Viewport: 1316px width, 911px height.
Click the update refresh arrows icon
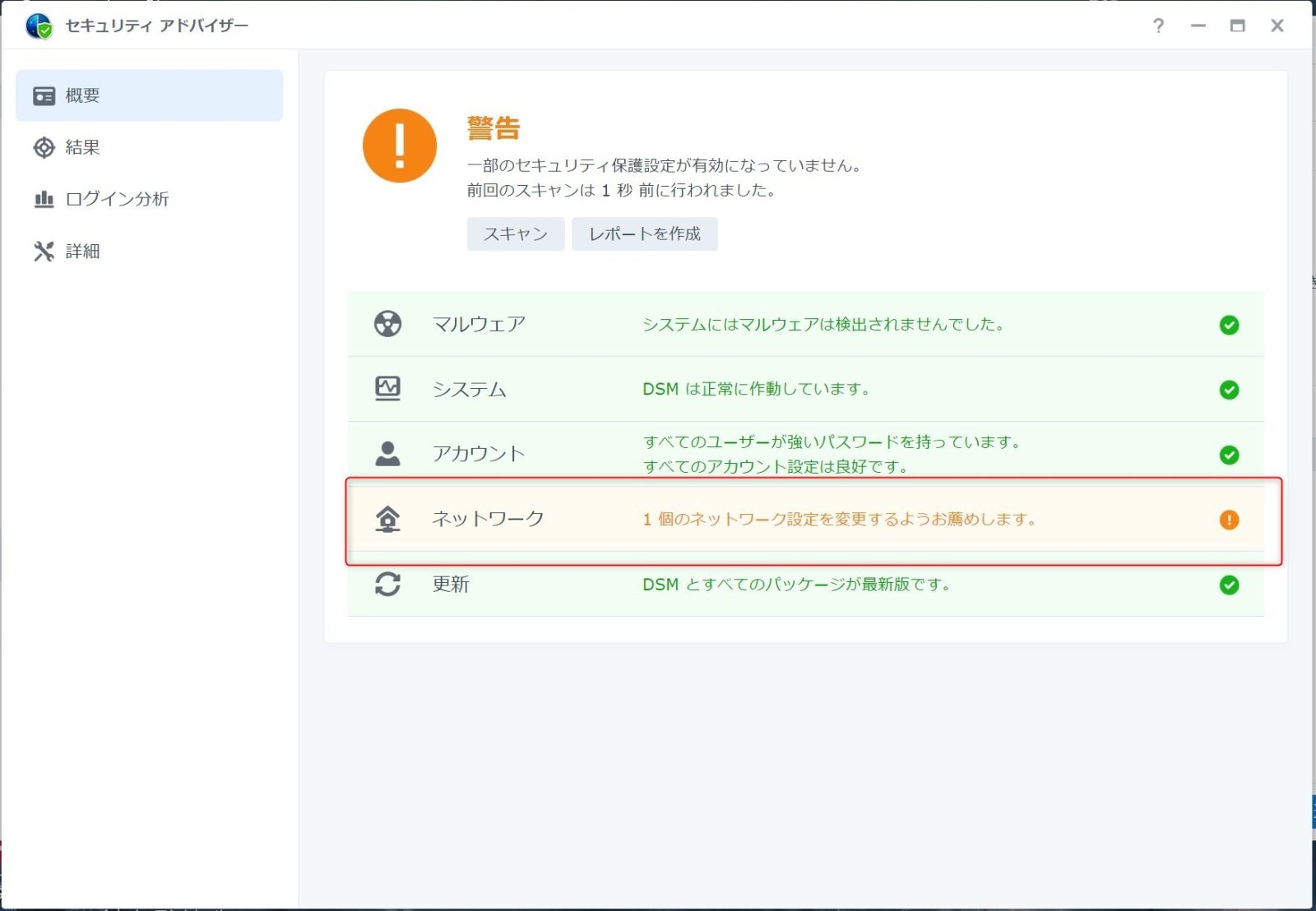click(387, 585)
